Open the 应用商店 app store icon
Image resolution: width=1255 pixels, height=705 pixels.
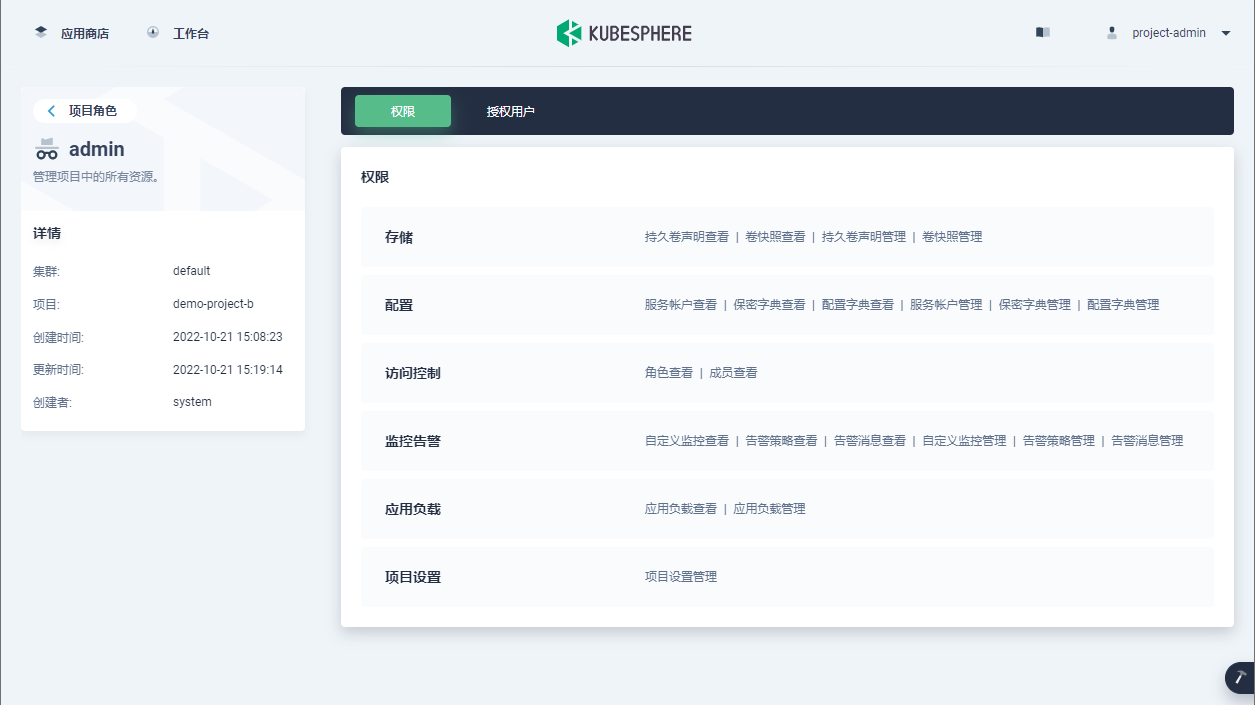coord(41,32)
